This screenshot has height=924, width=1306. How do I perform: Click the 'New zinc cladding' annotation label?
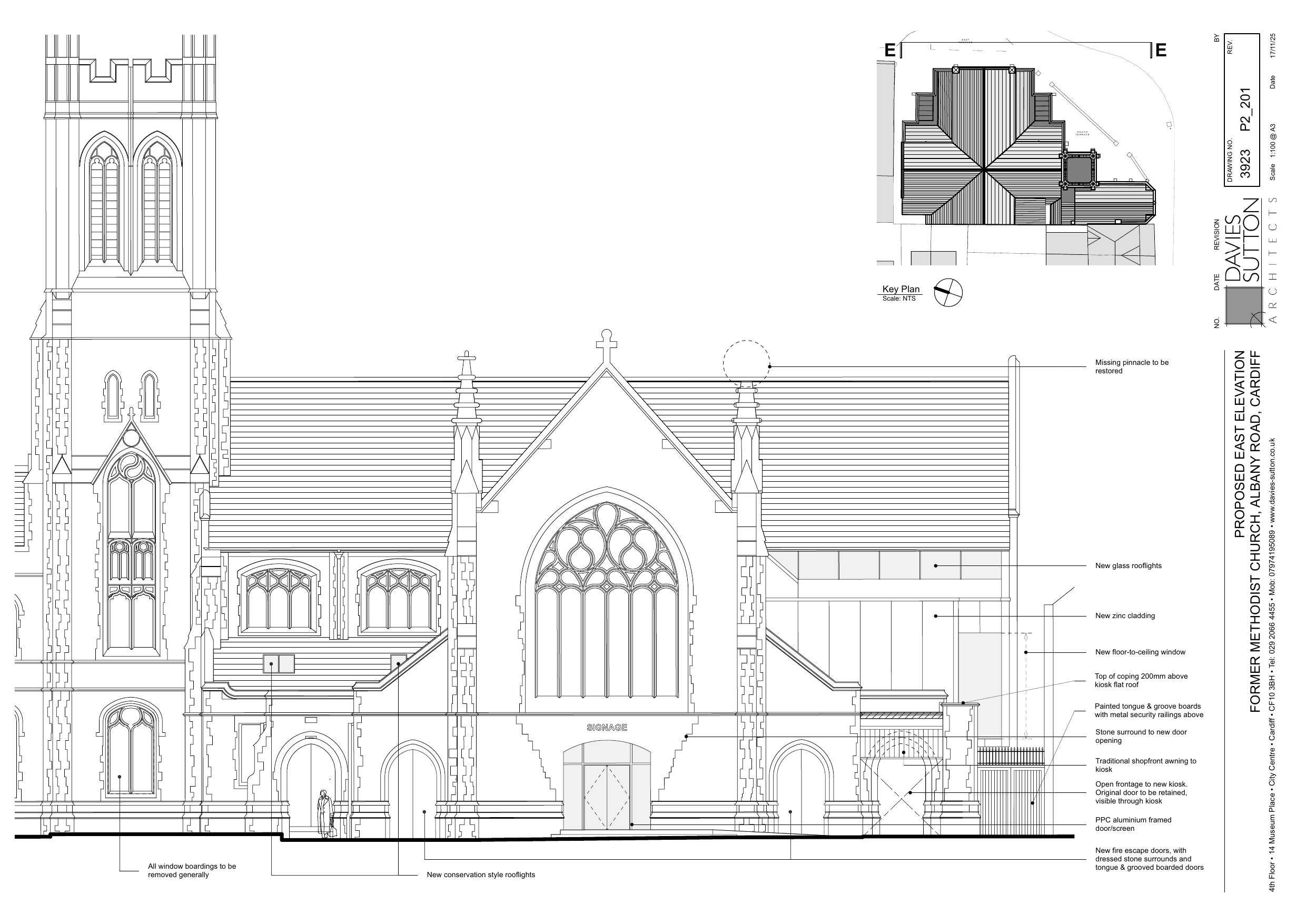click(1124, 615)
